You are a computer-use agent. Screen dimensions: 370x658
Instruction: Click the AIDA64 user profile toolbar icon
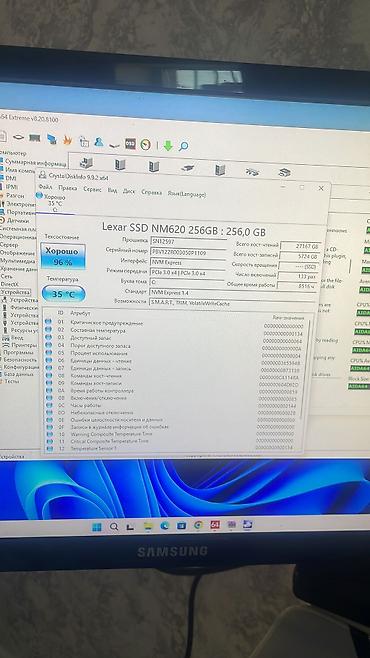pyautogui.click(x=99, y=142)
